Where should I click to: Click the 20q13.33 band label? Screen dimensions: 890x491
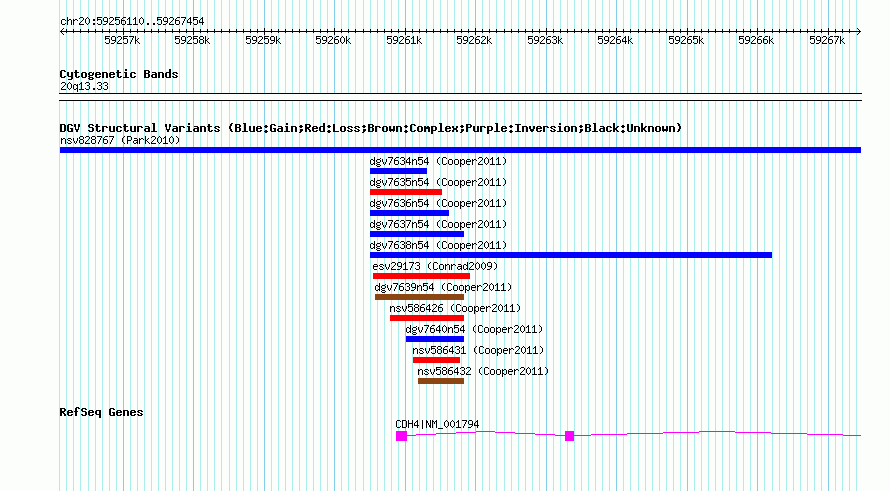pyautogui.click(x=84, y=86)
